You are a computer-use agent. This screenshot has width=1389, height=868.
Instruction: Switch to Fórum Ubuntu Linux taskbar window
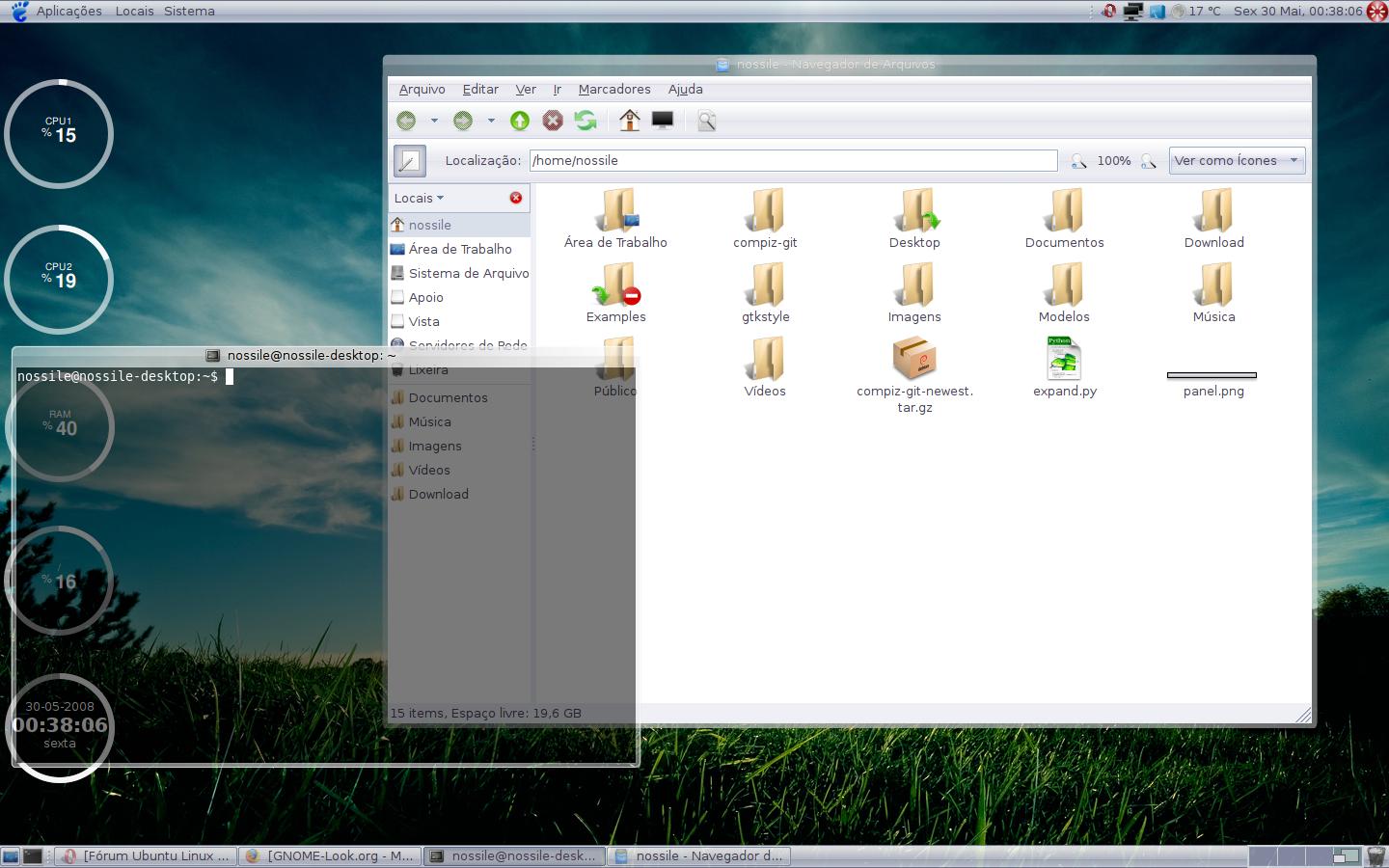(148, 855)
